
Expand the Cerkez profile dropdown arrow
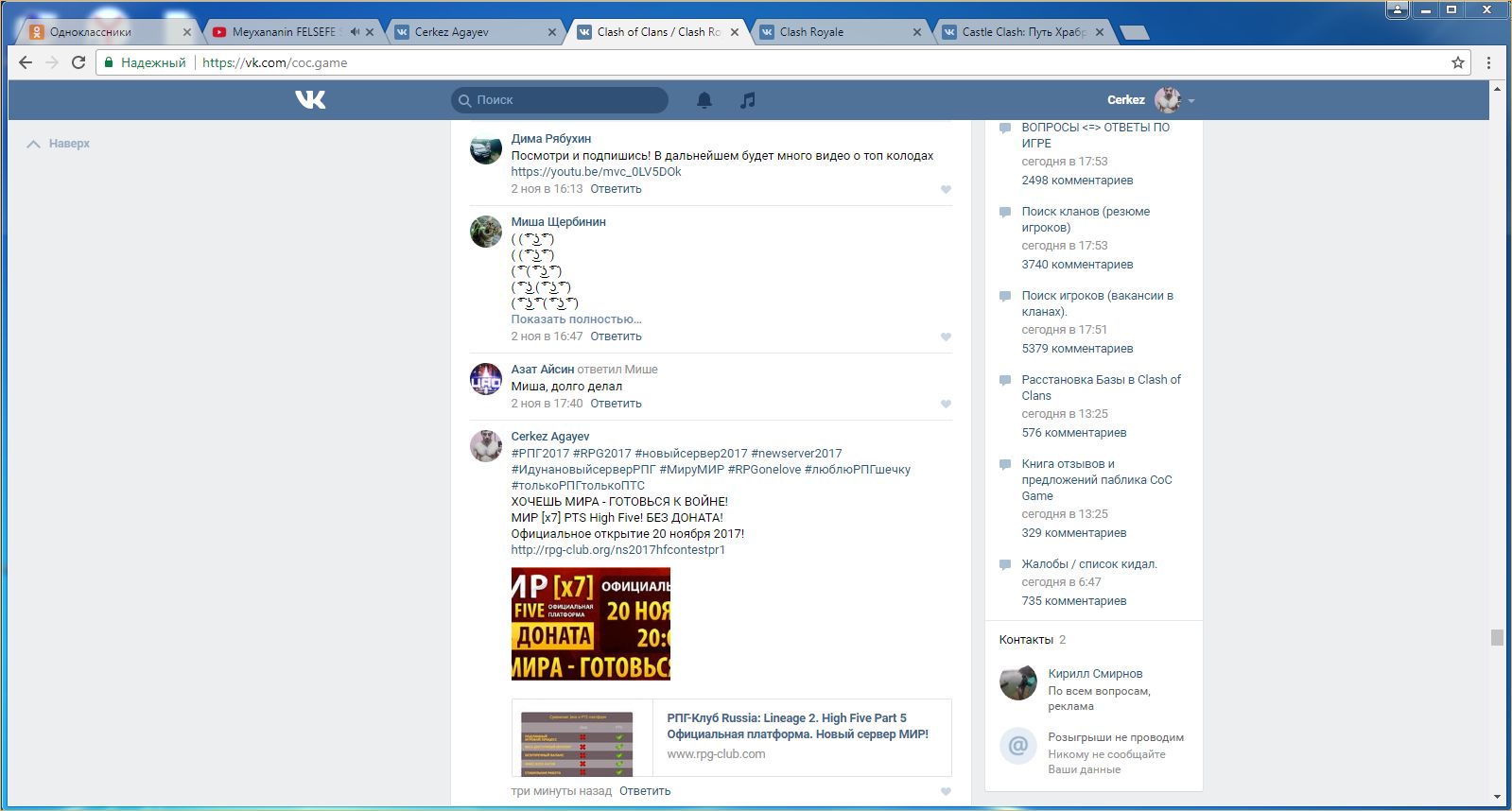click(1191, 100)
